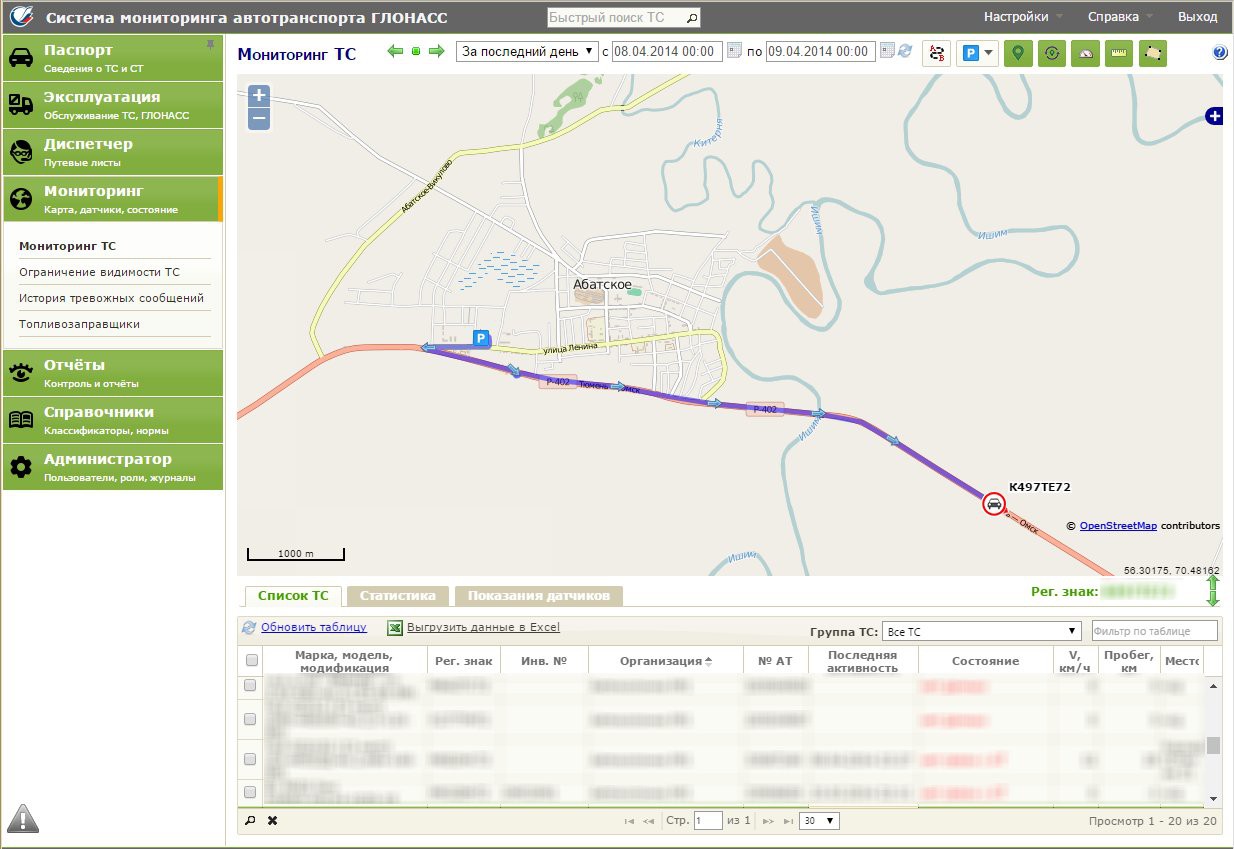1234x849 pixels.
Task: Check the last visible vehicle row checkbox
Action: pos(251,792)
